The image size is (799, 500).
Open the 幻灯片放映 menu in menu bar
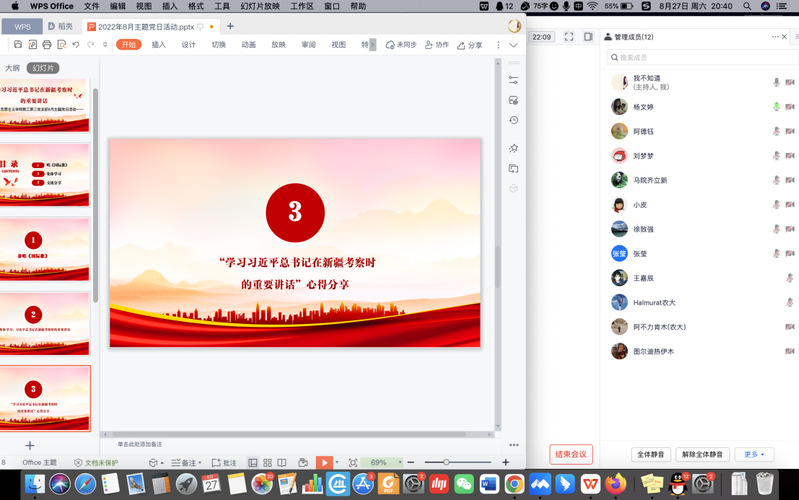pos(260,6)
